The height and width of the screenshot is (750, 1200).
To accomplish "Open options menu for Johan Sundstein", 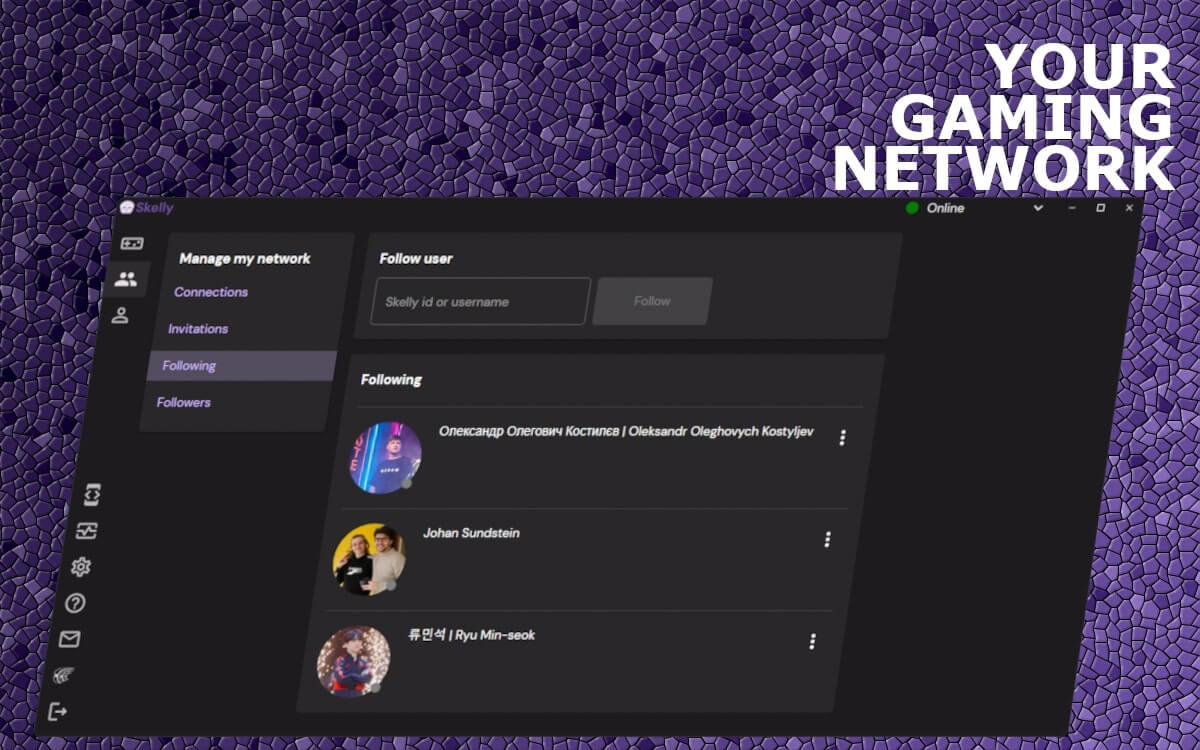I will click(x=827, y=539).
